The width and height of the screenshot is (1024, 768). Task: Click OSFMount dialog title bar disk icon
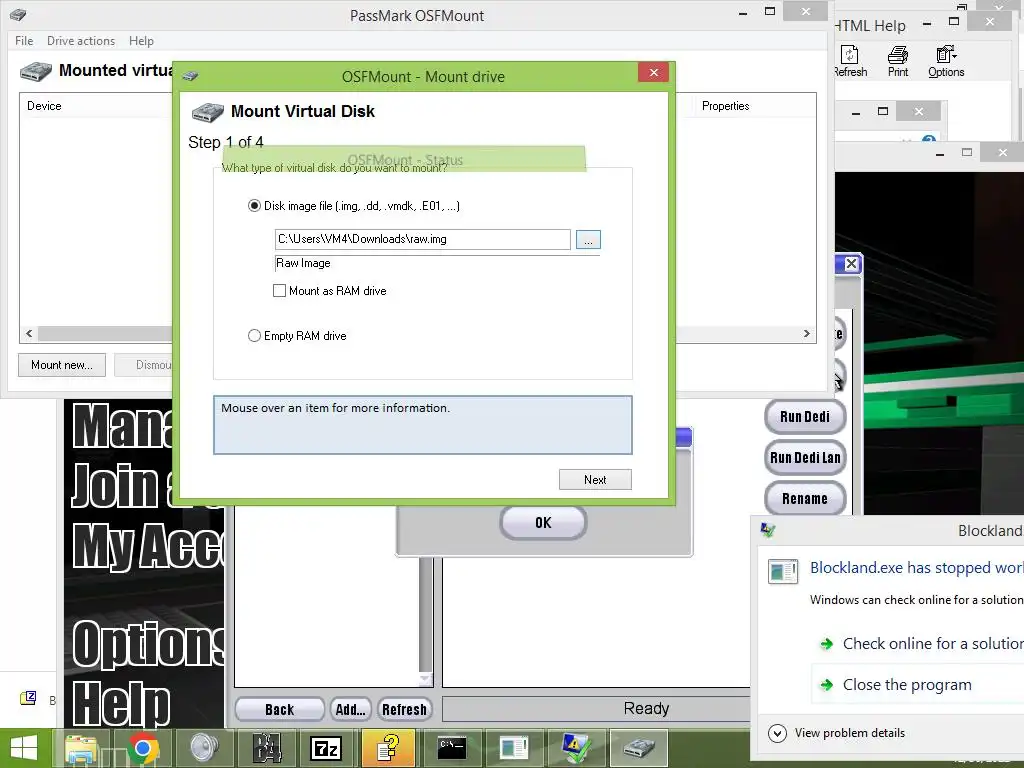coord(190,76)
